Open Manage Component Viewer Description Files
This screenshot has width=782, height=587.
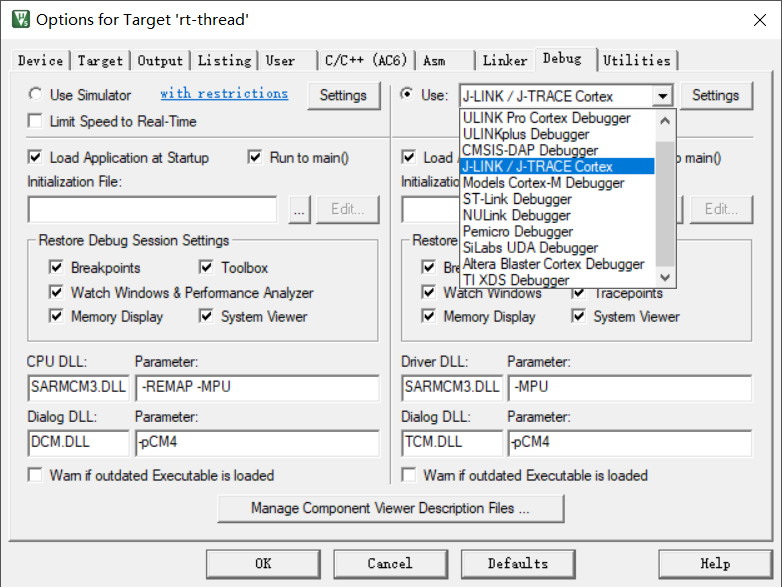click(391, 508)
